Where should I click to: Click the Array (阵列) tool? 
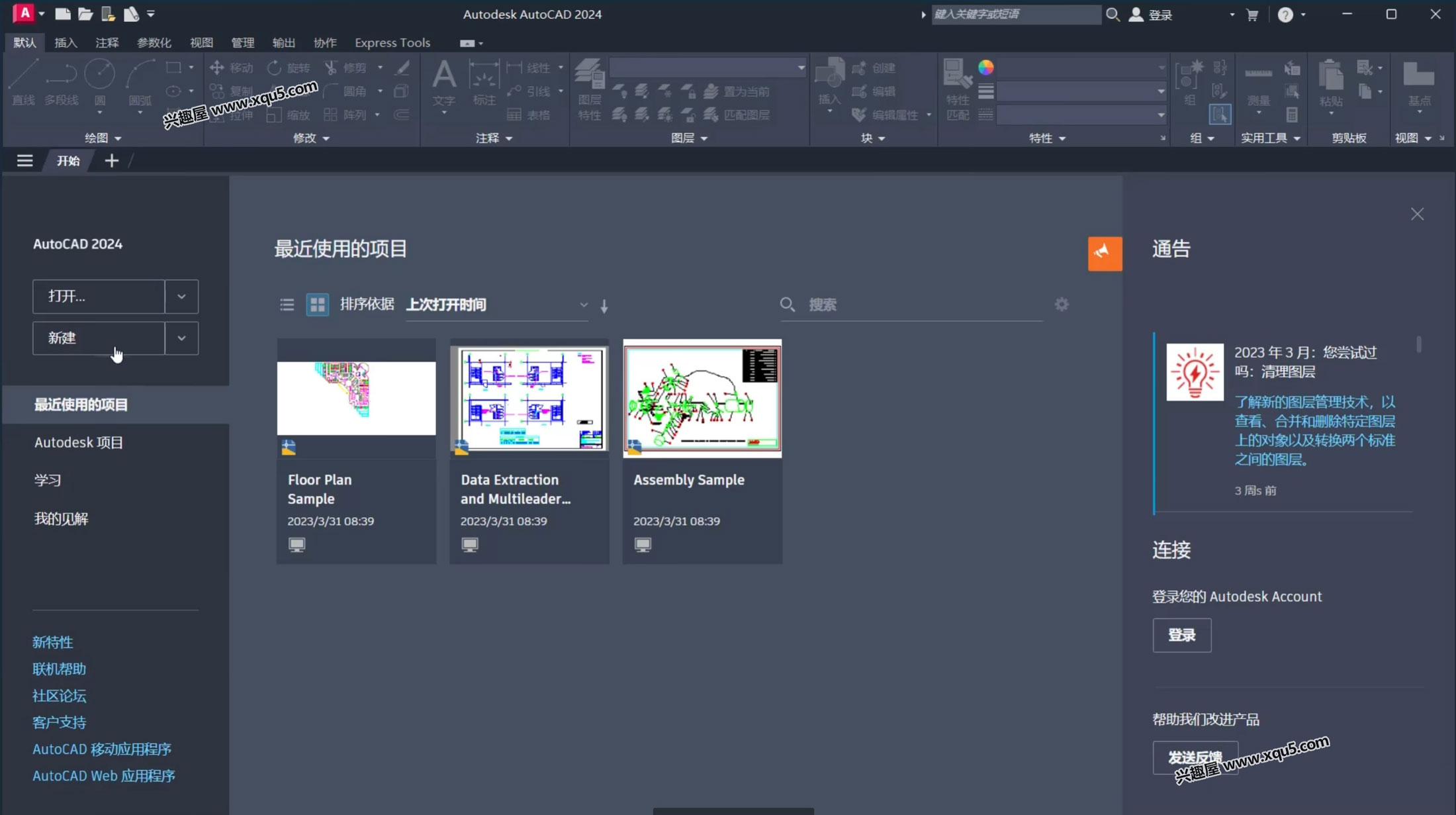click(345, 115)
